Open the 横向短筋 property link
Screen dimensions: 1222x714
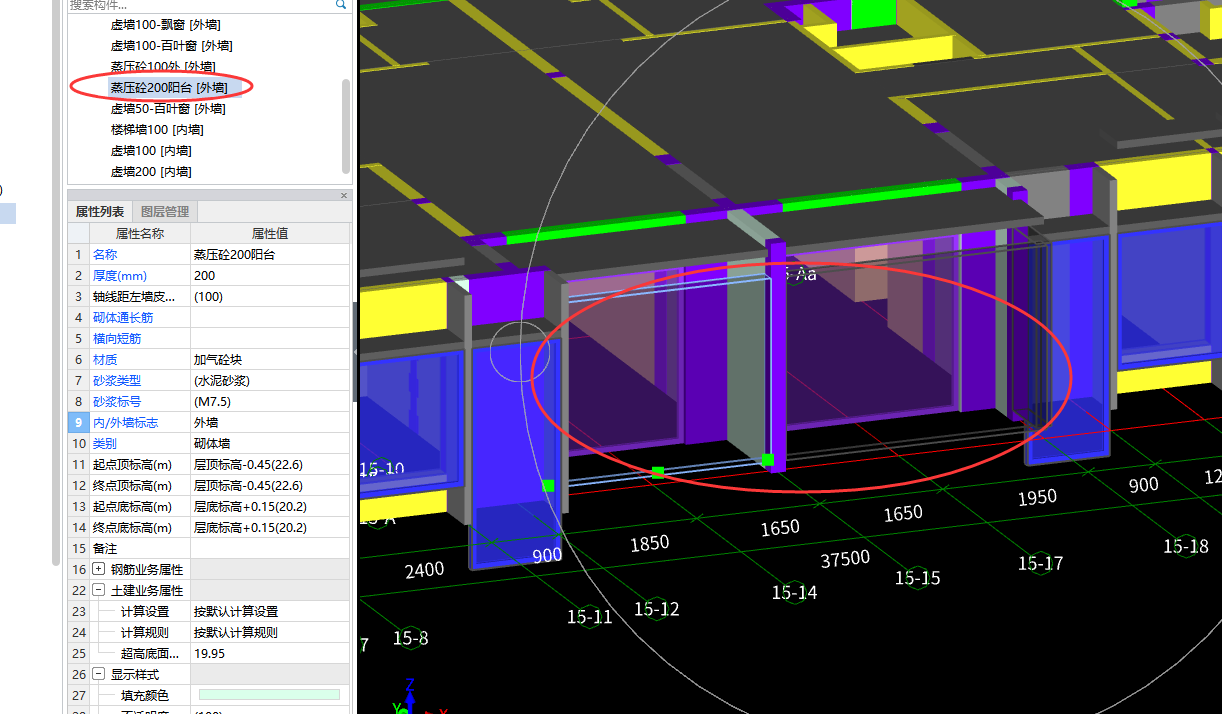click(x=117, y=338)
